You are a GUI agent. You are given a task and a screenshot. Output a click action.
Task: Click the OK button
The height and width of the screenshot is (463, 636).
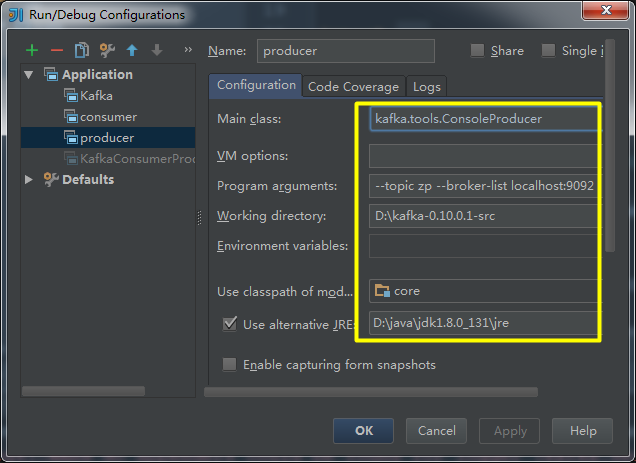coord(363,431)
